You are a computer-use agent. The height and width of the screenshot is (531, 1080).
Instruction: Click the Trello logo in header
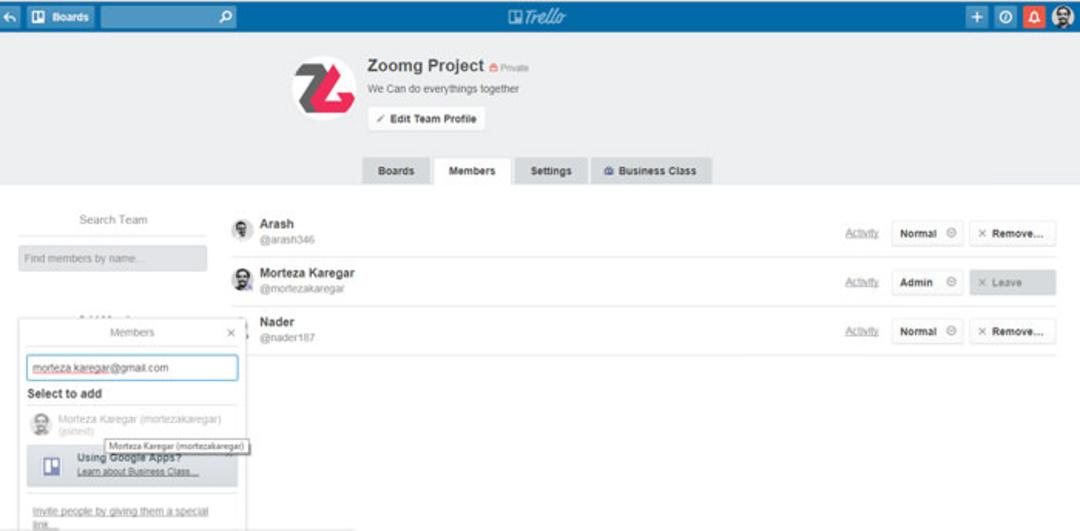coord(537,17)
